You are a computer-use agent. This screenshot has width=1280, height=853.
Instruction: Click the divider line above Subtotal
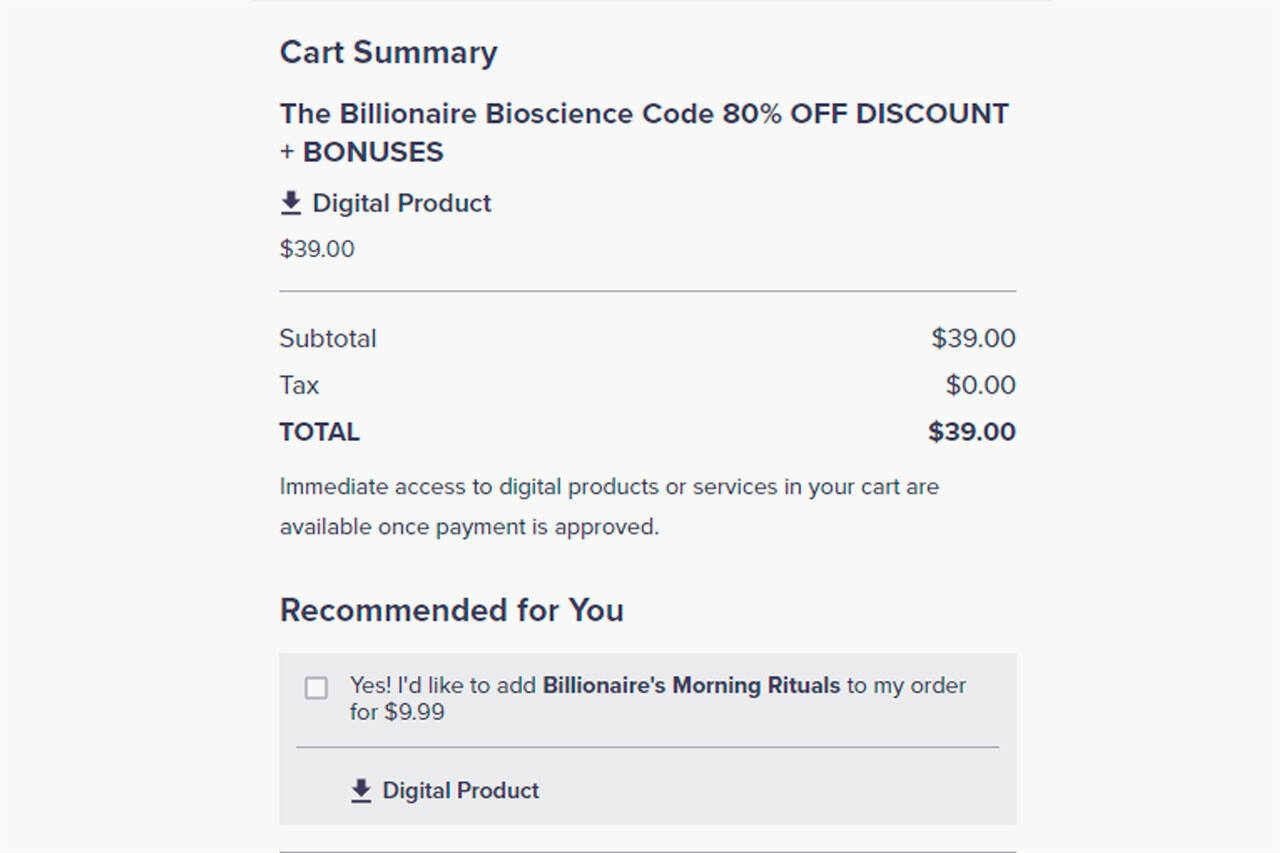tap(647, 291)
